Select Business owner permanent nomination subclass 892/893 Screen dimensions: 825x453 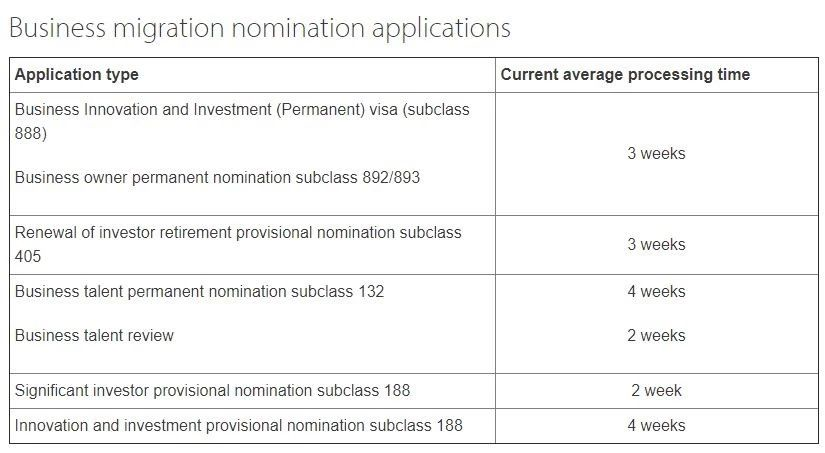click(217, 178)
